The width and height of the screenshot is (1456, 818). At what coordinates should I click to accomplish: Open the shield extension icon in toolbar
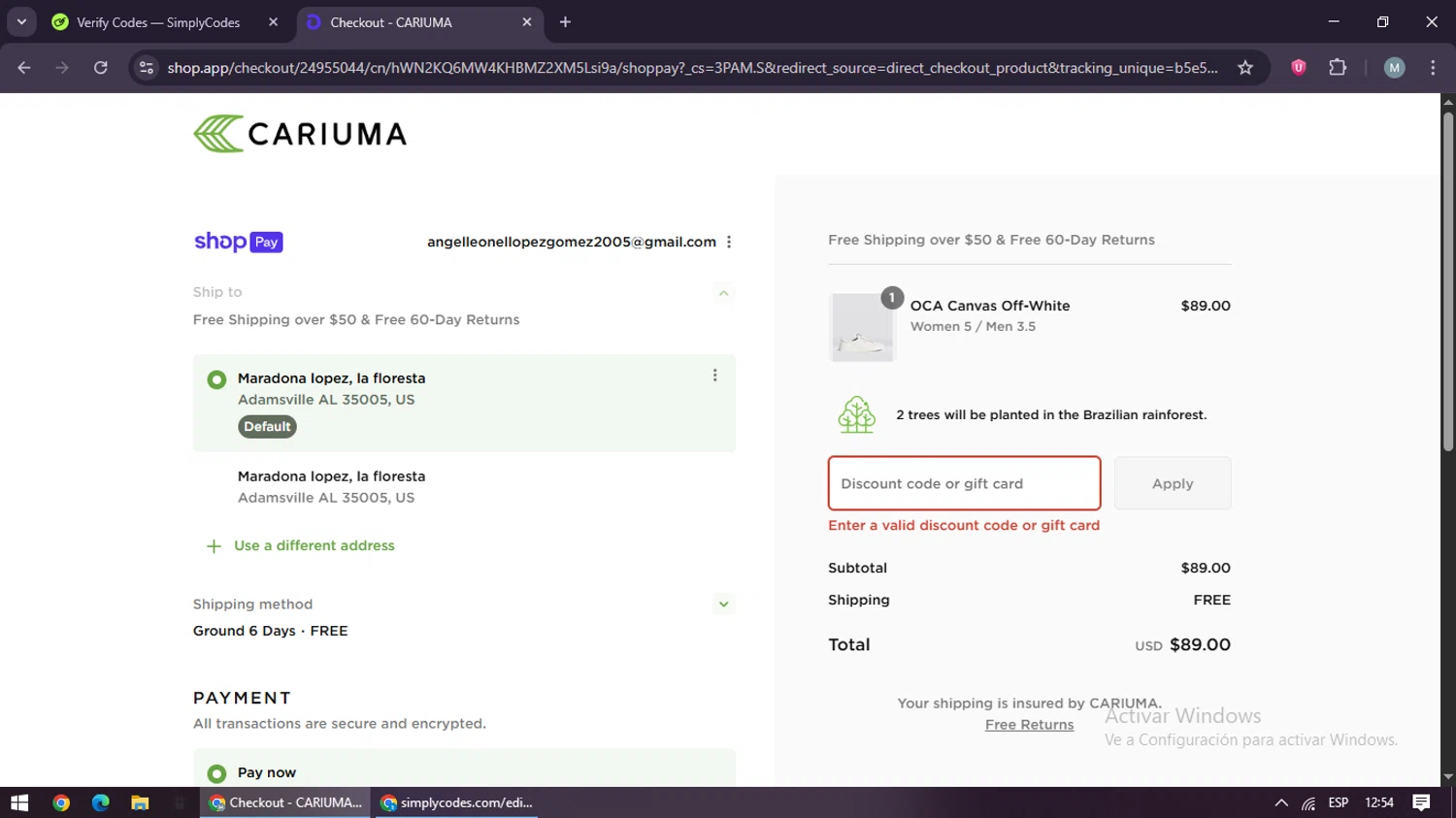1298,68
